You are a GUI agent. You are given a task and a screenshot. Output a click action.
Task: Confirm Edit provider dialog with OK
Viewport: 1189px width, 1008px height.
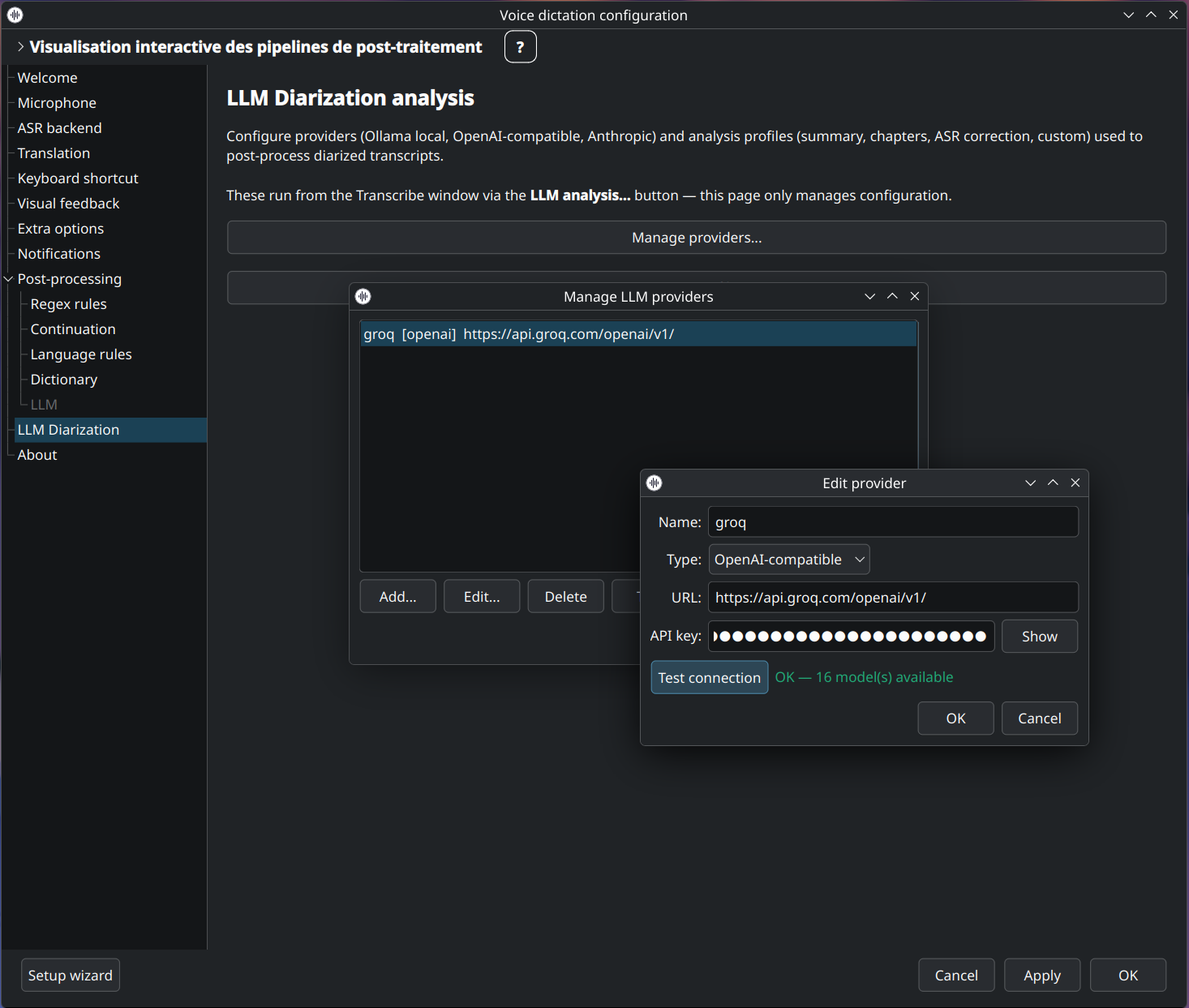point(956,718)
